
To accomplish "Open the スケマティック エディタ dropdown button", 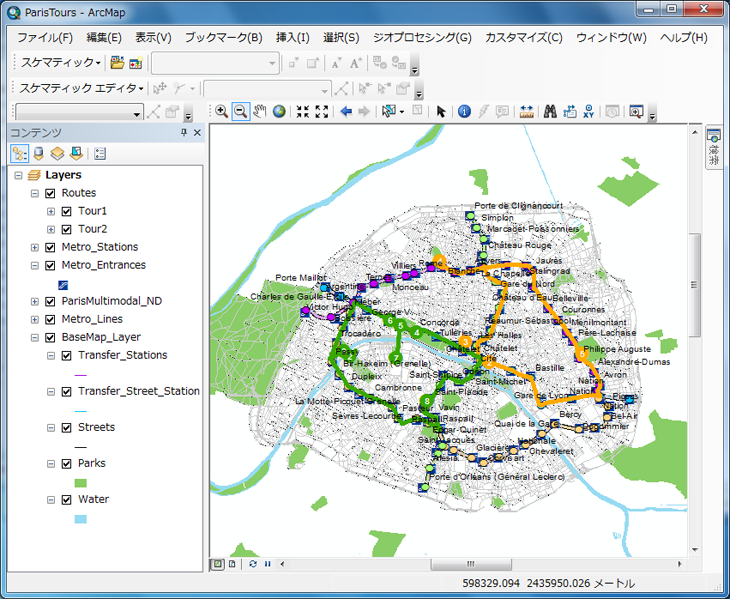I will click(82, 88).
